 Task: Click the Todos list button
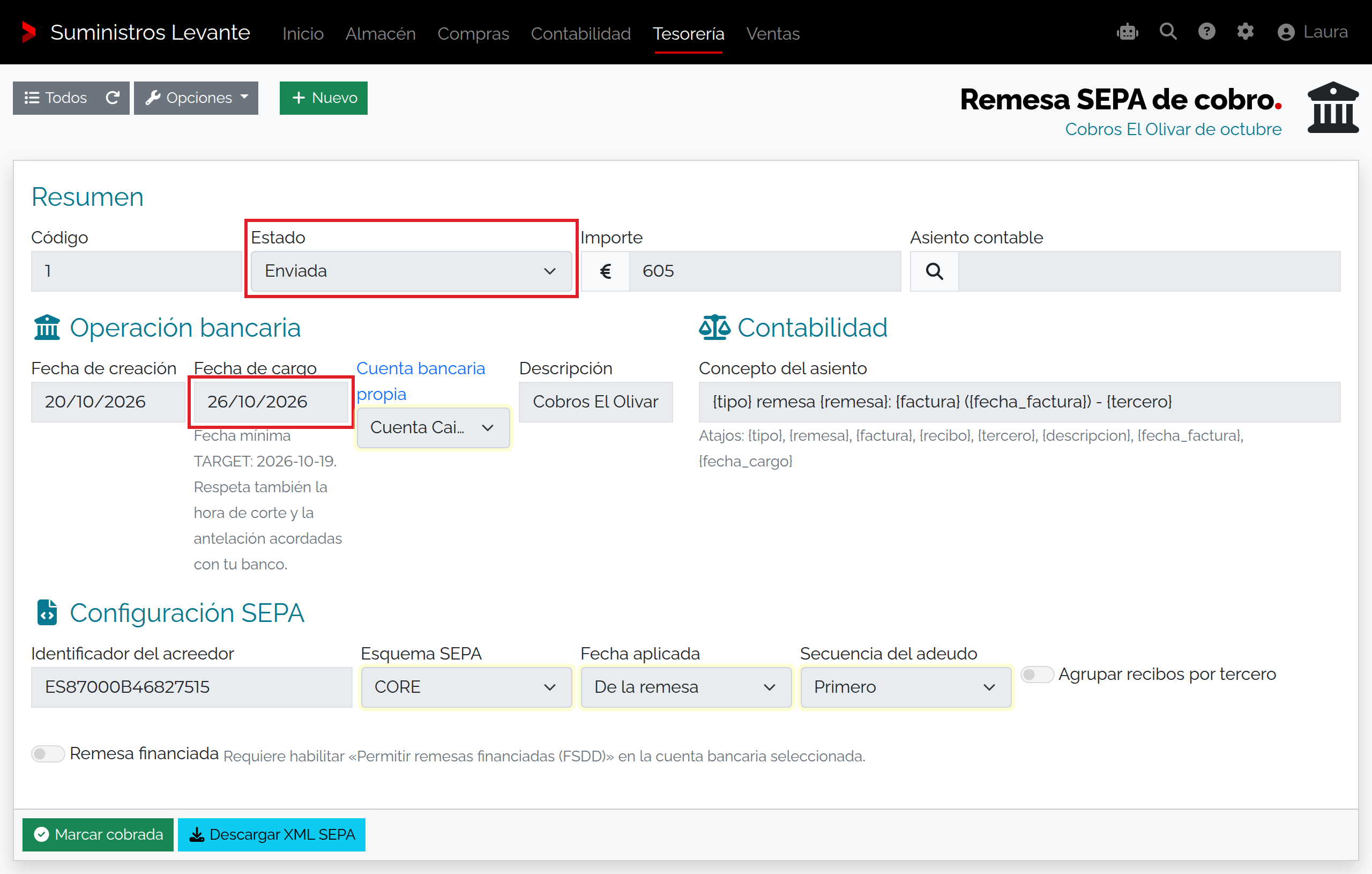[x=55, y=98]
